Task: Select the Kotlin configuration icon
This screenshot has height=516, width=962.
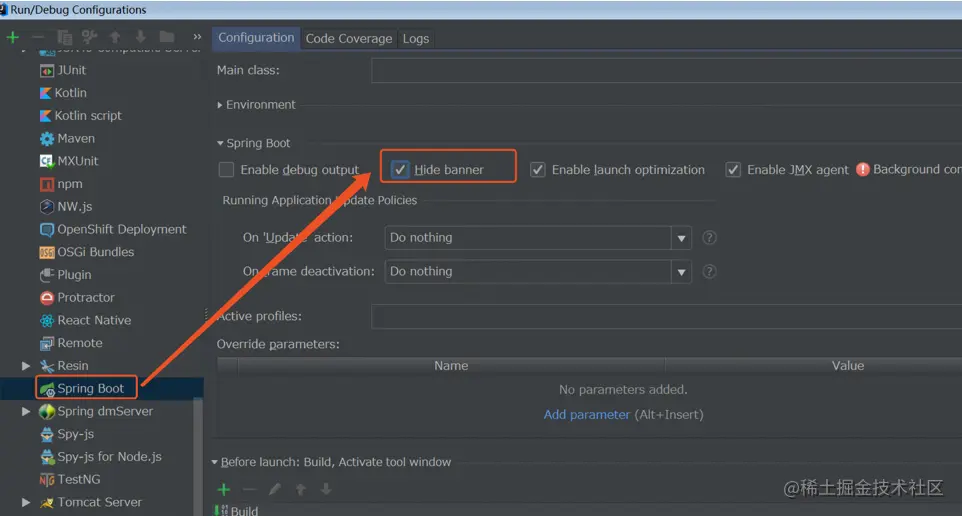Action: [45, 93]
